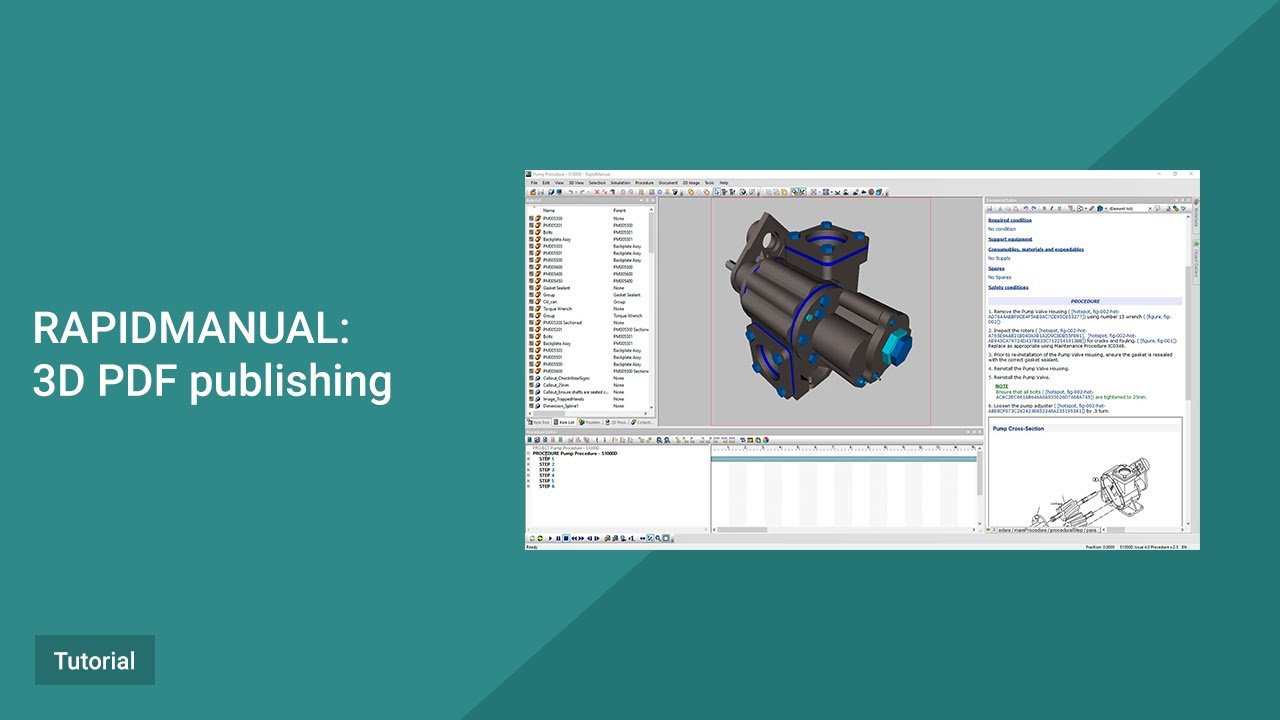Collapse the PROCEDURE Pump Procedure node
Image resolution: width=1280 pixels, height=720 pixels.
(x=529, y=453)
